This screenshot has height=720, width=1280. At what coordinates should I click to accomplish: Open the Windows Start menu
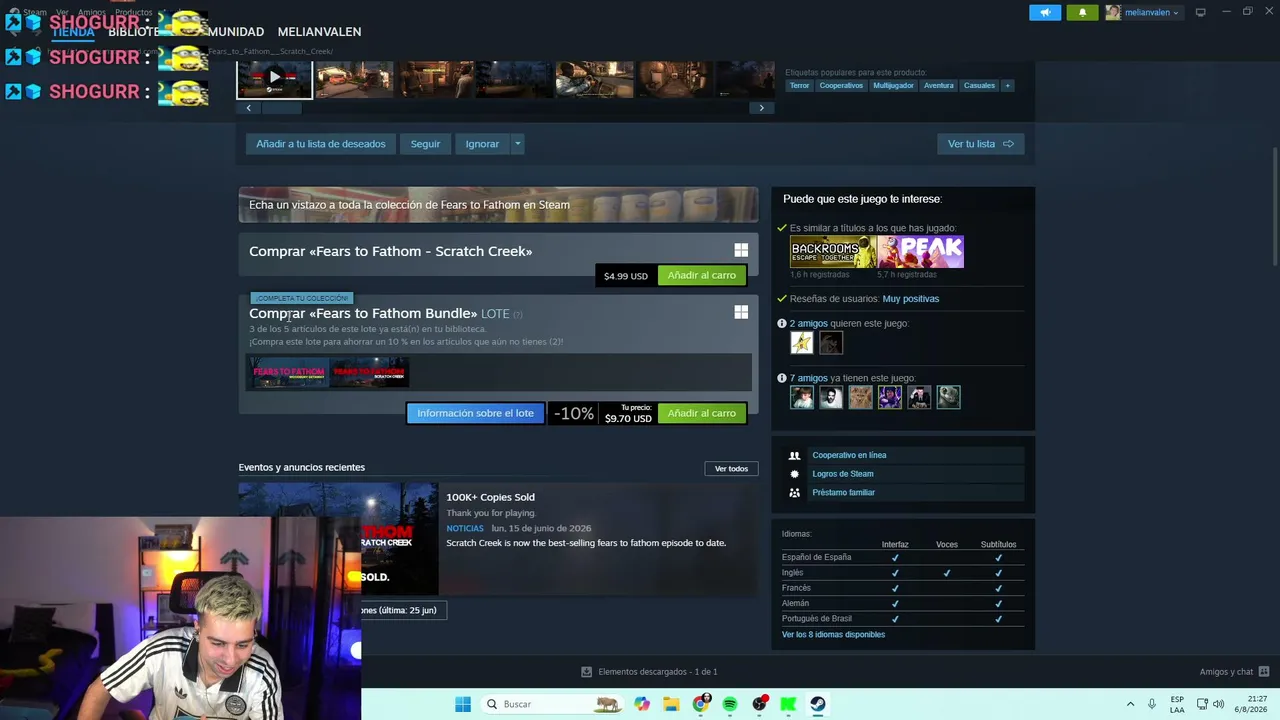tap(462, 704)
